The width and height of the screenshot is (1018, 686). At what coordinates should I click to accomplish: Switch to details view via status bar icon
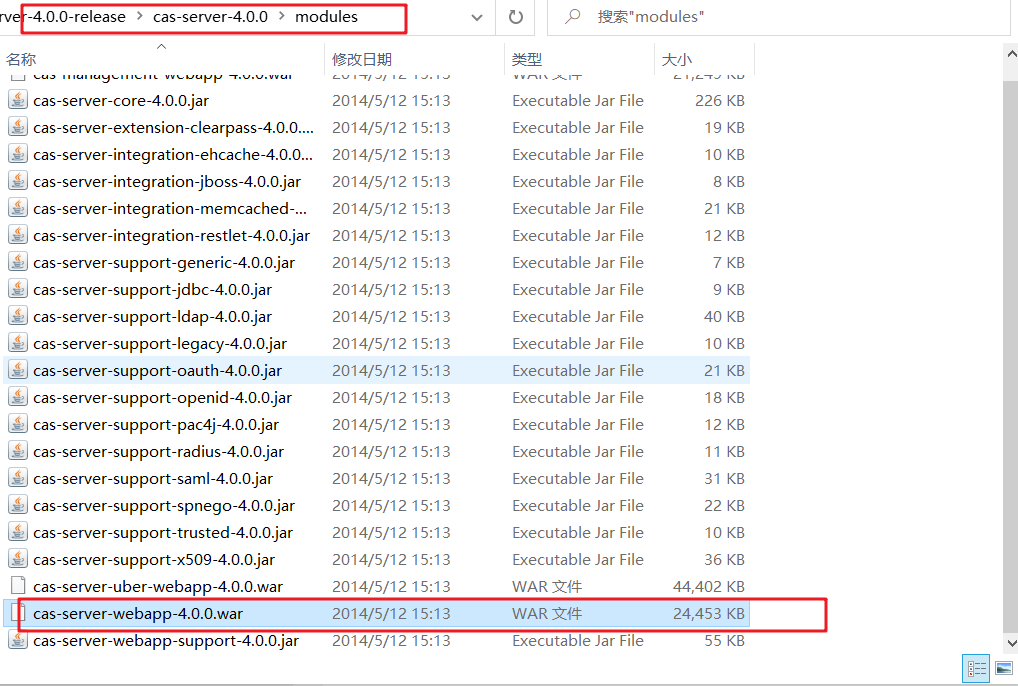point(975,668)
